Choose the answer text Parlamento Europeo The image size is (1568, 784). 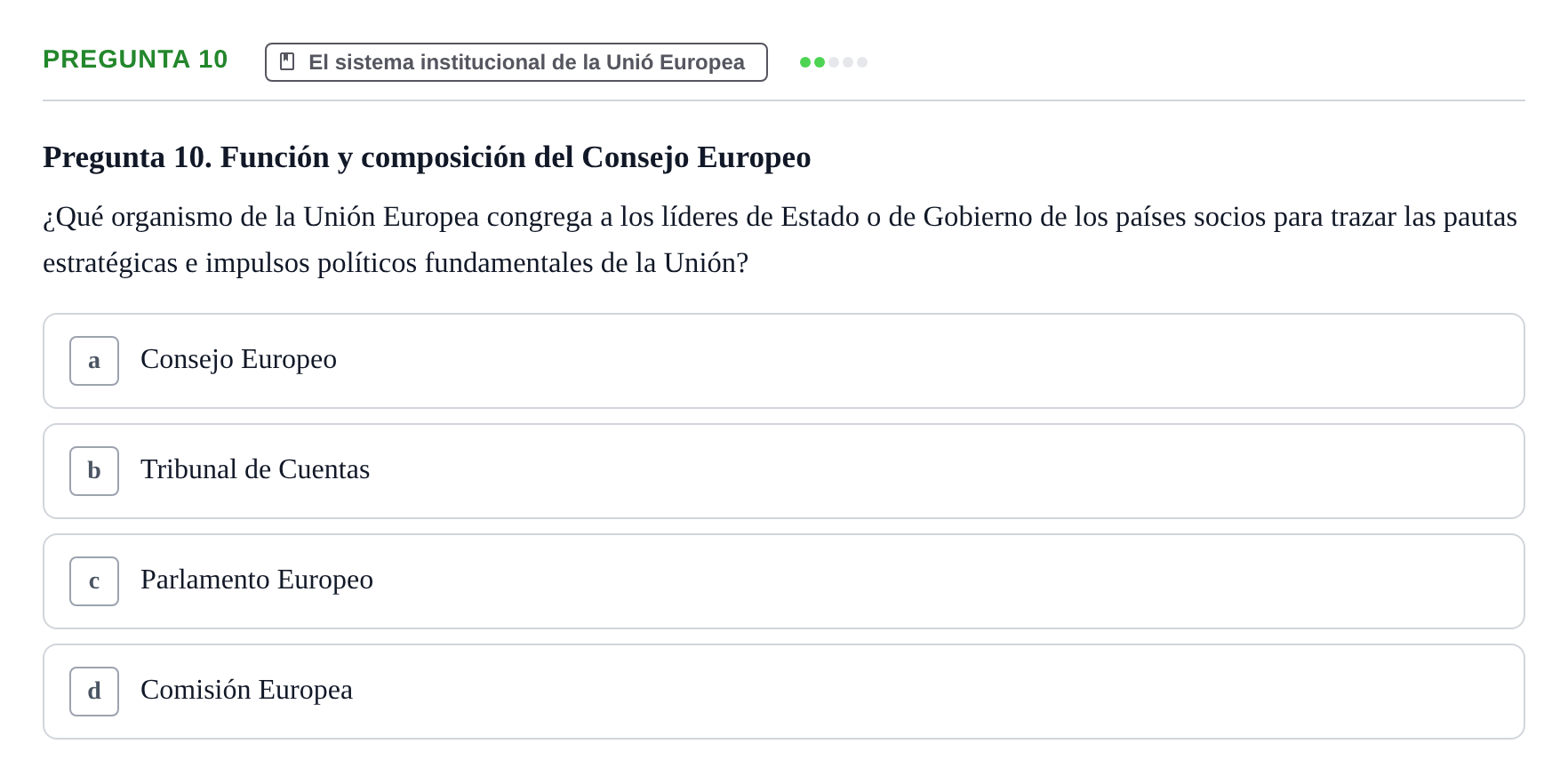click(x=257, y=580)
